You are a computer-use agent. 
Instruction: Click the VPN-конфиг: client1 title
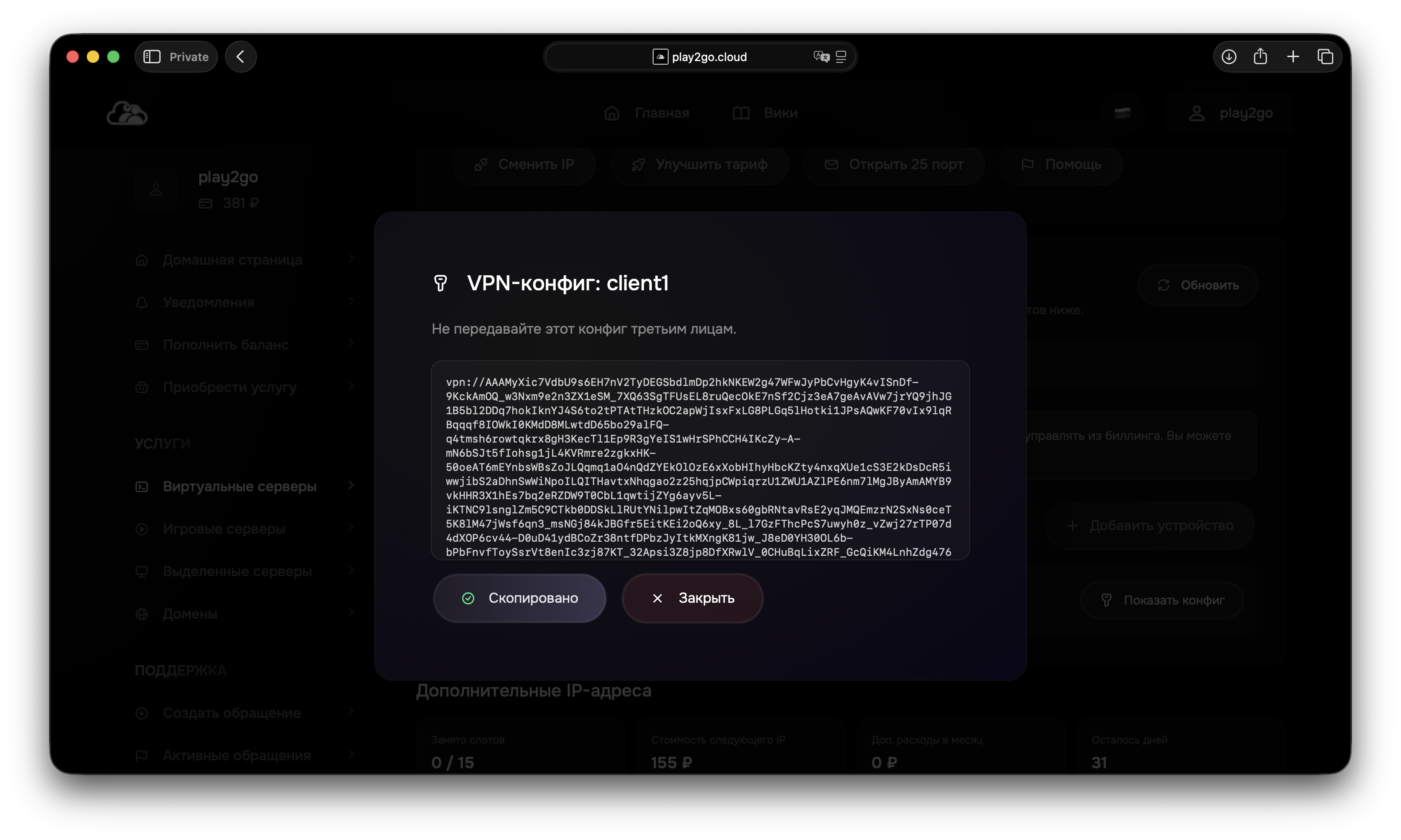[567, 283]
